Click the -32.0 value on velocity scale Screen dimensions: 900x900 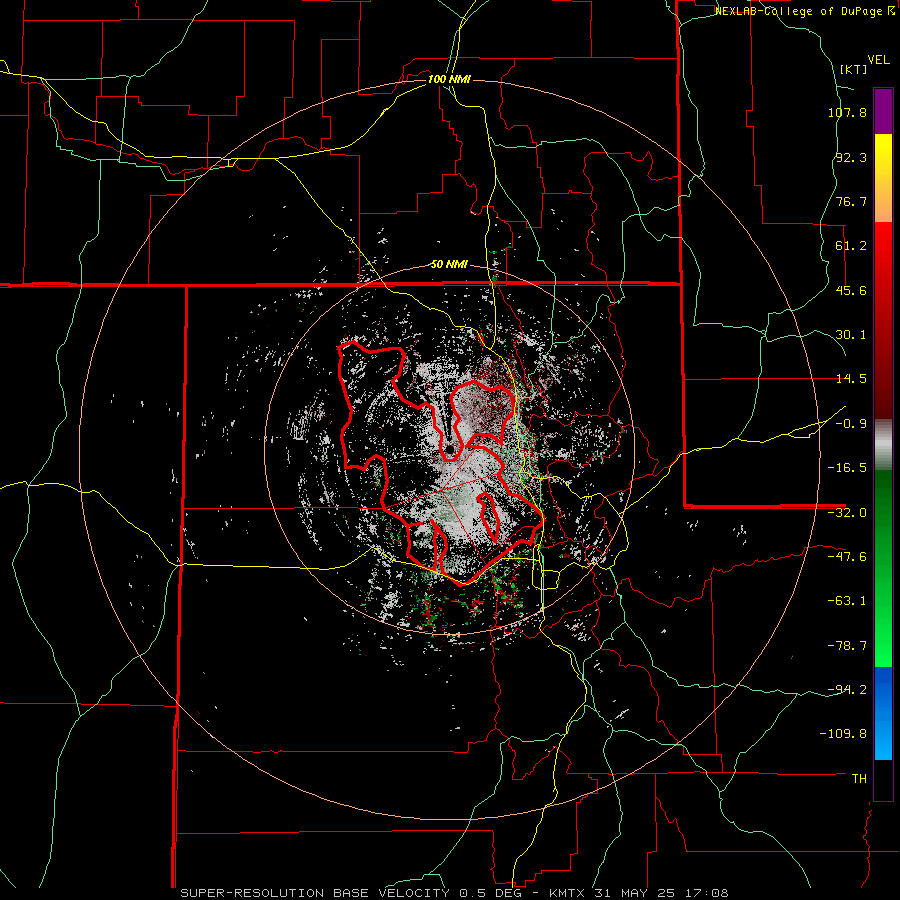[847, 513]
